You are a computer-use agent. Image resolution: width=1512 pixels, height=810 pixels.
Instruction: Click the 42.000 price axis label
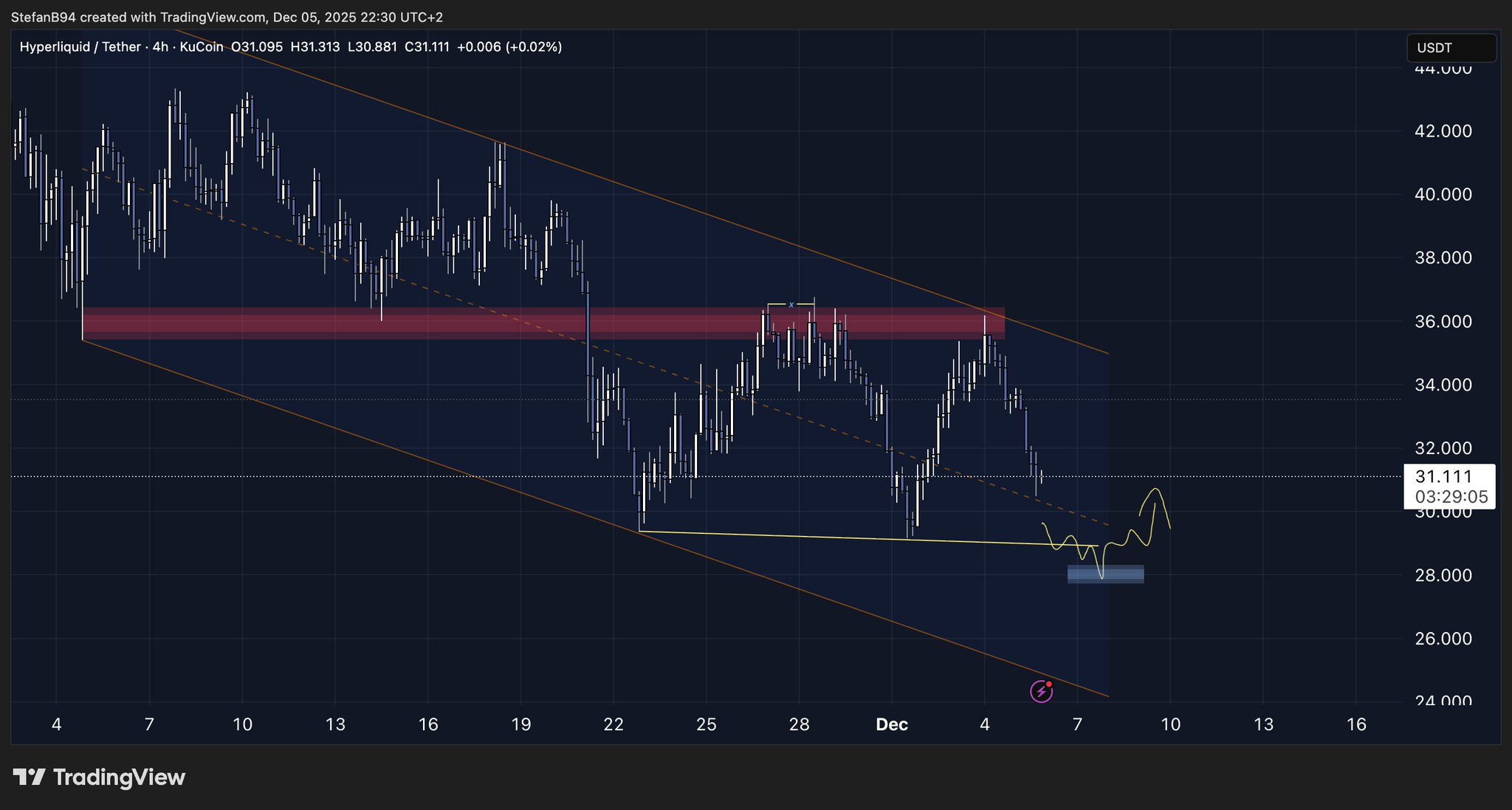click(x=1443, y=131)
